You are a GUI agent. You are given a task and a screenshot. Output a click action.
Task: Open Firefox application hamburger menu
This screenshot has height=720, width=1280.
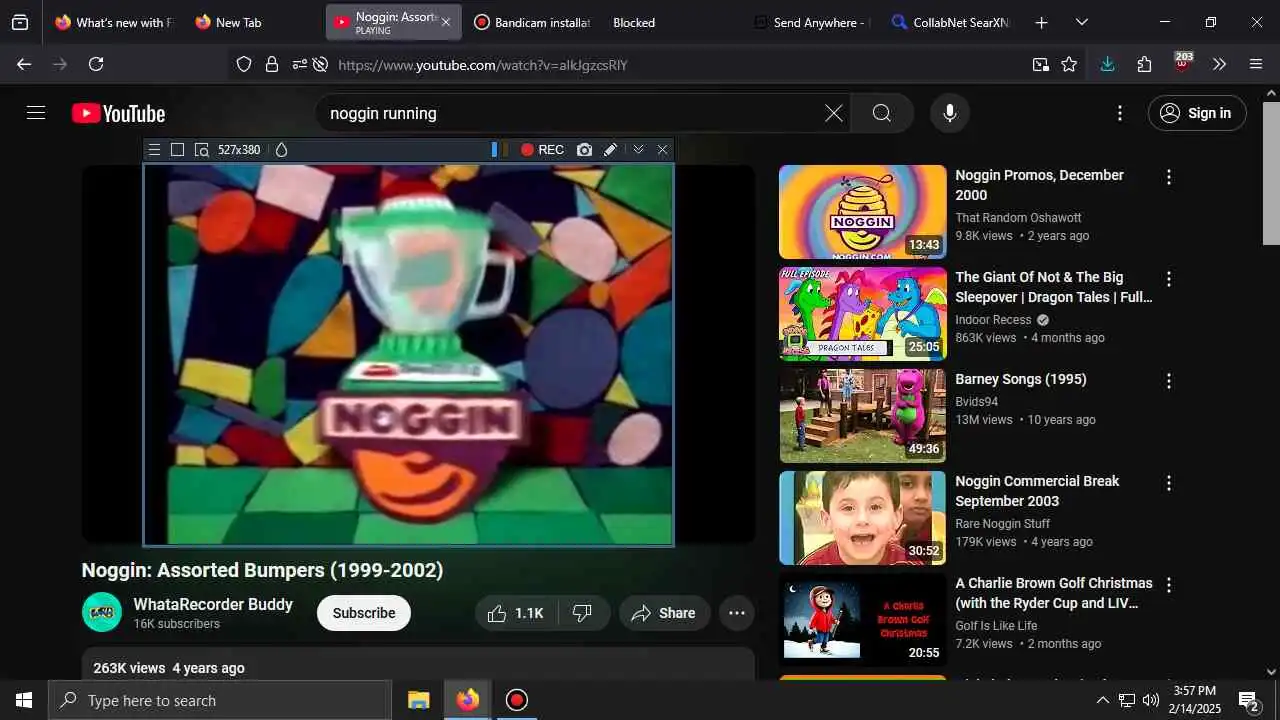click(1256, 64)
